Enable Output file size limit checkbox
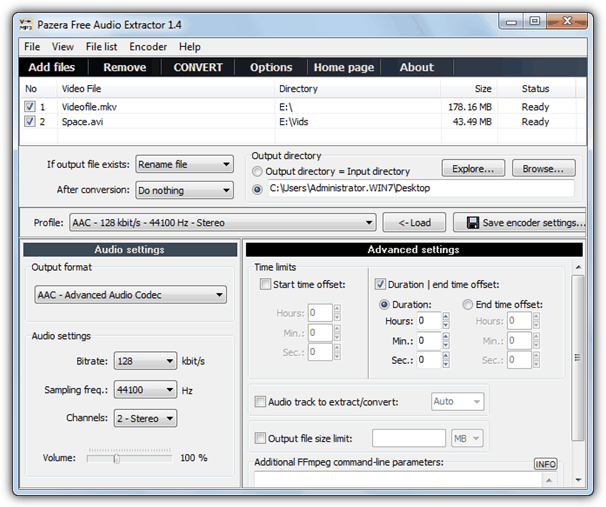This screenshot has height=507, width=606. click(x=260, y=438)
